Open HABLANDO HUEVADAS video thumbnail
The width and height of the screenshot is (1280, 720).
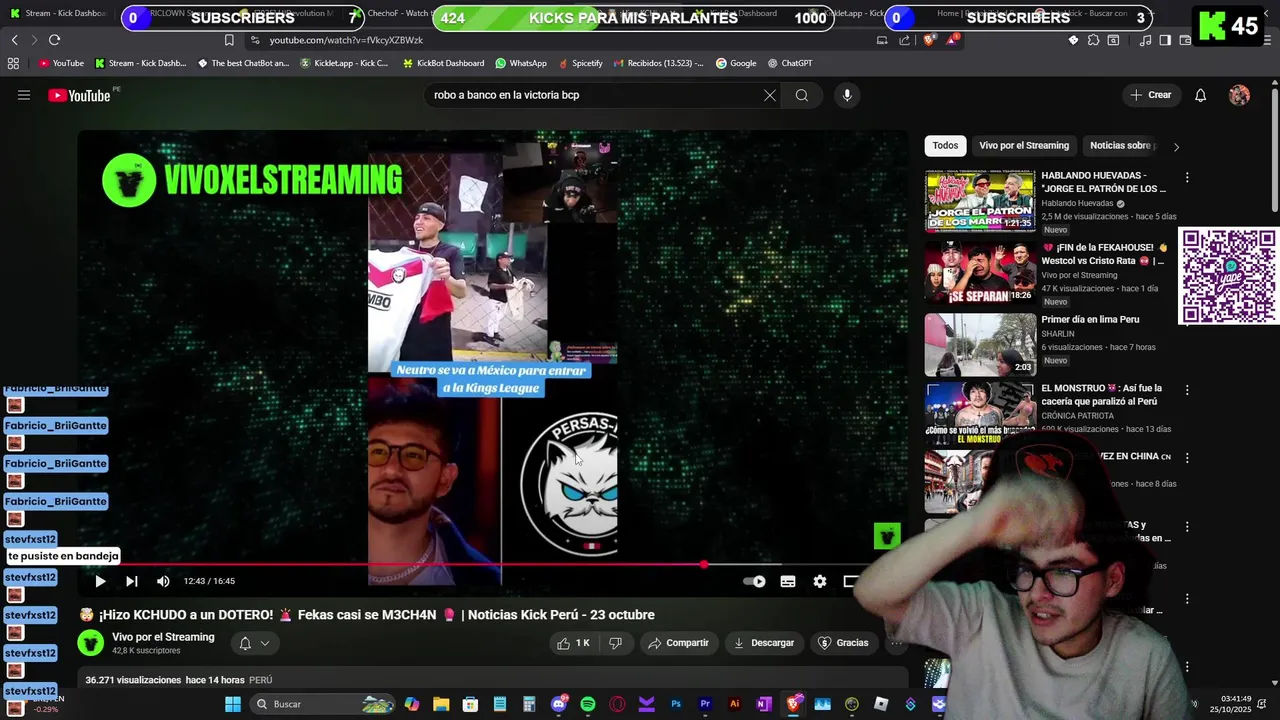pos(980,201)
